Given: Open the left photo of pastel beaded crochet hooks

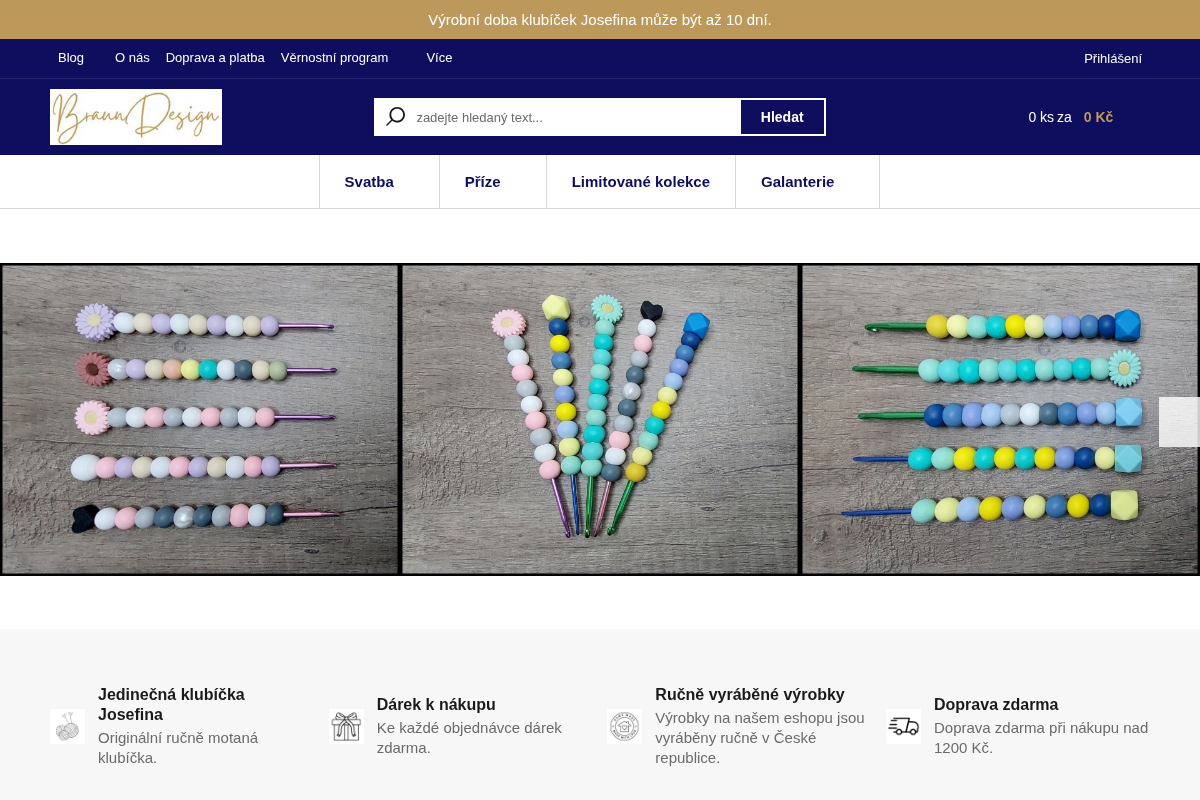Looking at the screenshot, I should click(x=200, y=419).
